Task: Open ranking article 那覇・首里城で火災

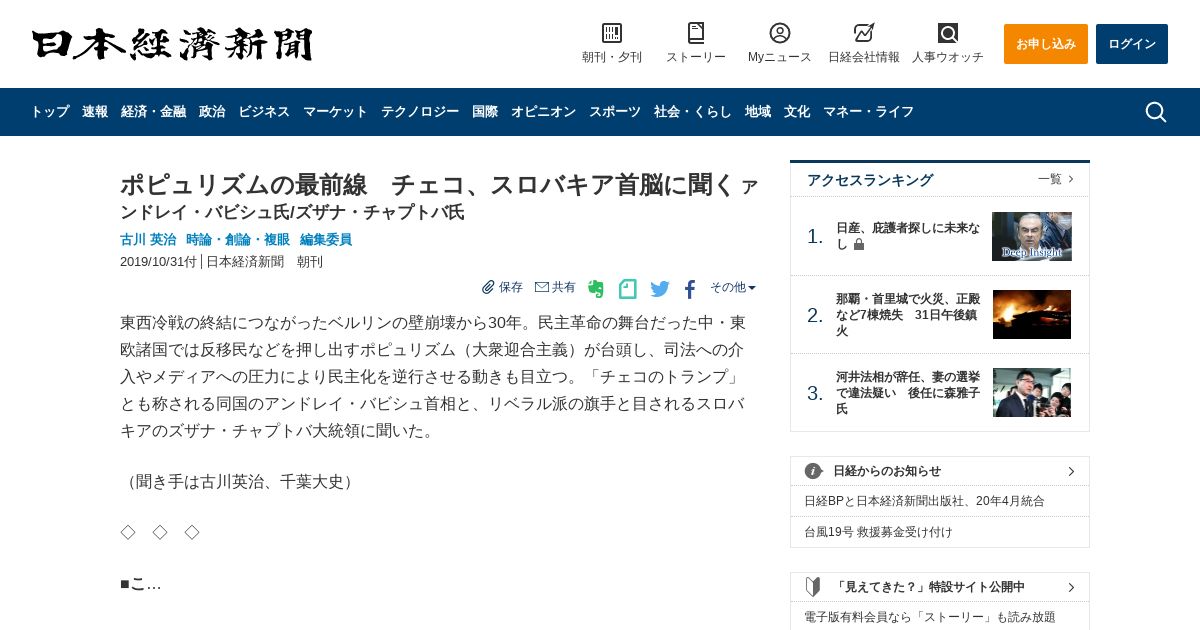Action: click(x=908, y=315)
